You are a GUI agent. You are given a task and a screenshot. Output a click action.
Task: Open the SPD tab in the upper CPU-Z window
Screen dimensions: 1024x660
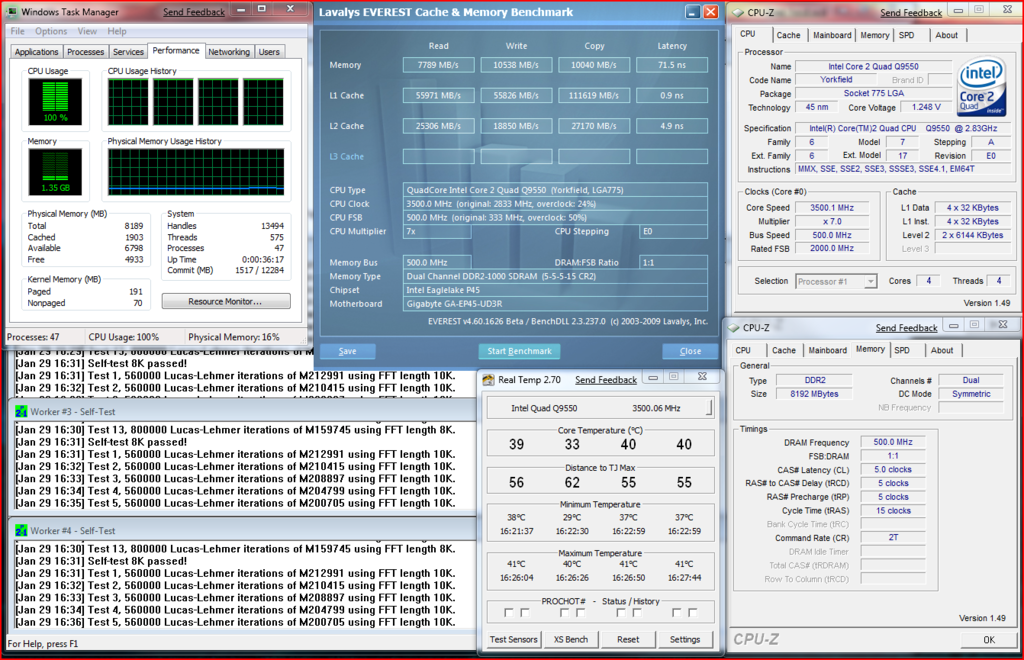(x=906, y=35)
